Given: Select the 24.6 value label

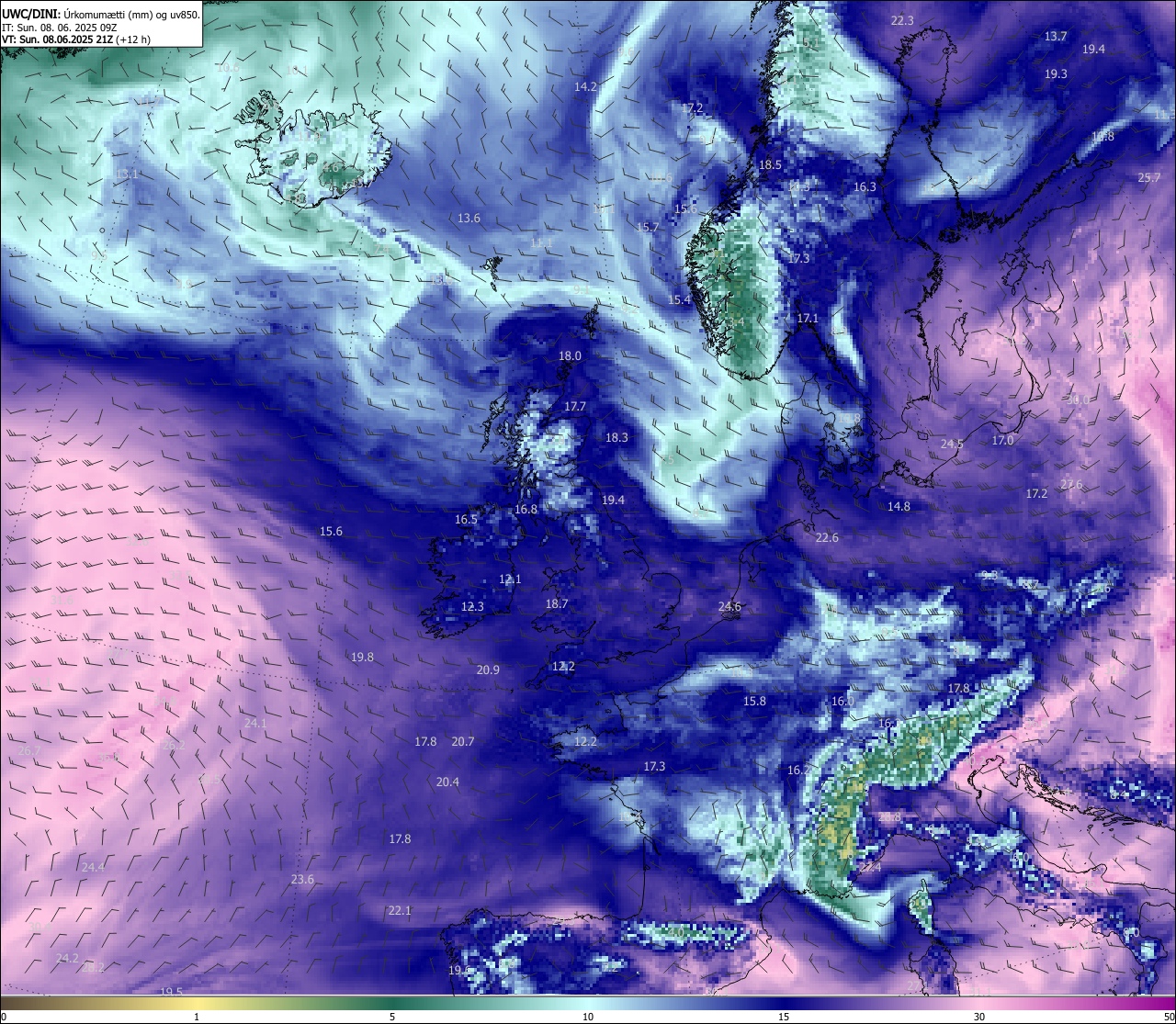Looking at the screenshot, I should pyautogui.click(x=729, y=607).
